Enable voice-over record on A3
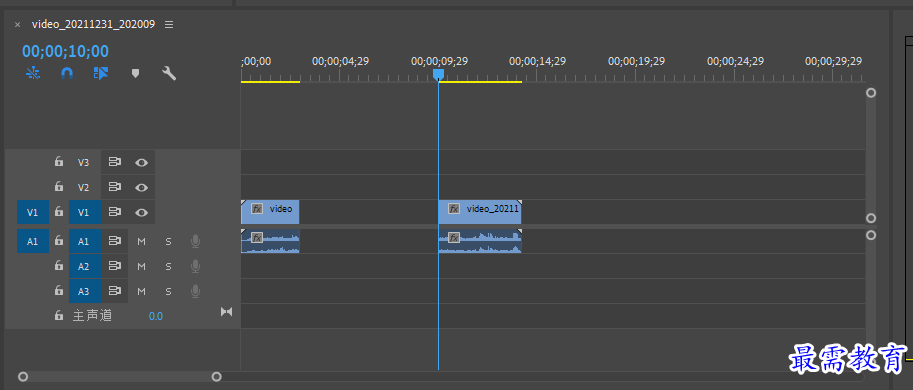 pos(196,291)
